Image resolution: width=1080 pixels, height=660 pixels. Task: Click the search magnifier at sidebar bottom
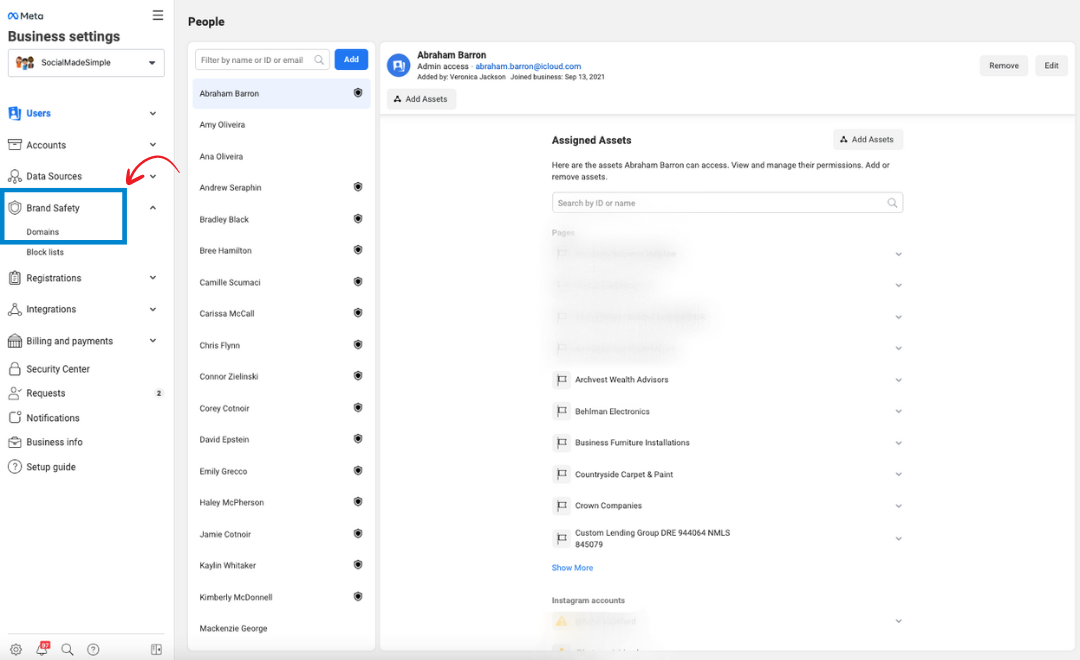click(x=68, y=649)
